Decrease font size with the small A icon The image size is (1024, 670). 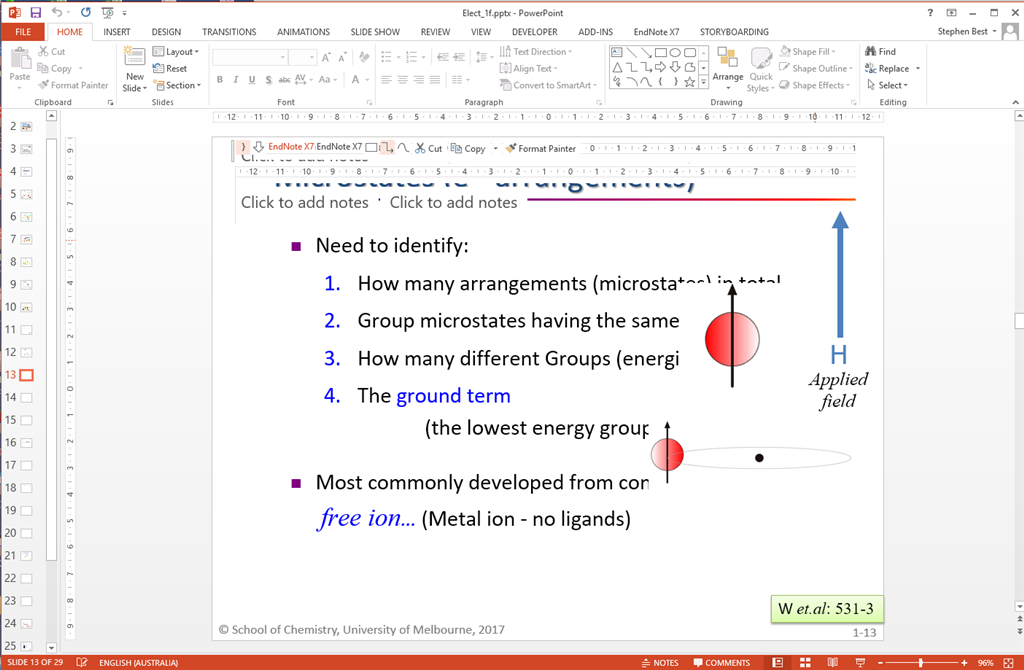[342, 57]
